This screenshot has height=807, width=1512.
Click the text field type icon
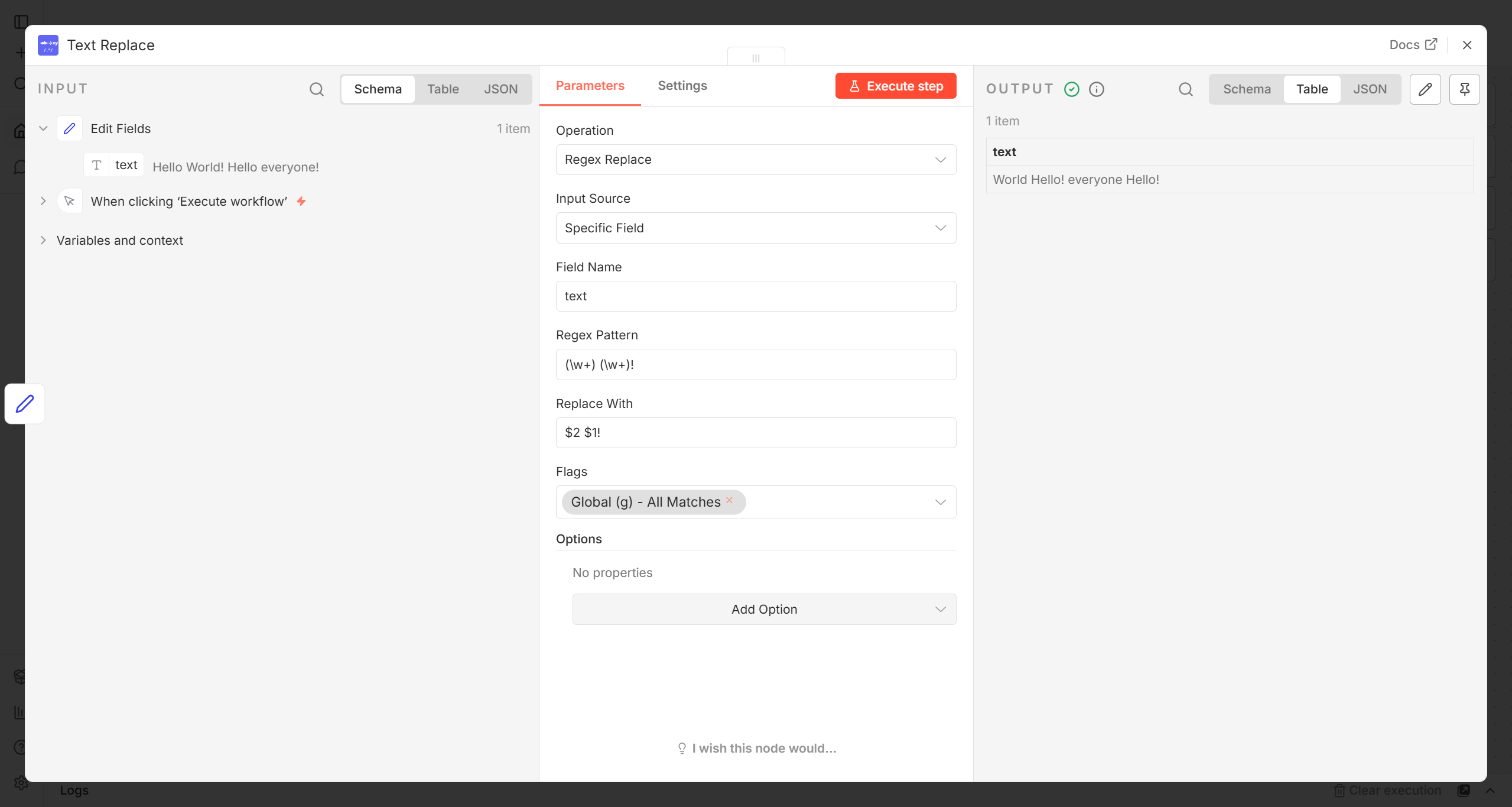[x=96, y=165]
